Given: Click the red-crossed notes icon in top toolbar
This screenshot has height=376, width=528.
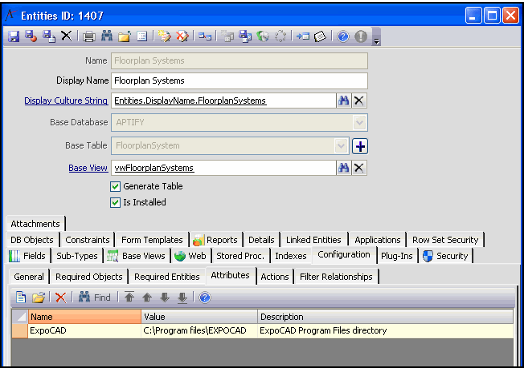Looking at the screenshot, I should pos(183,36).
